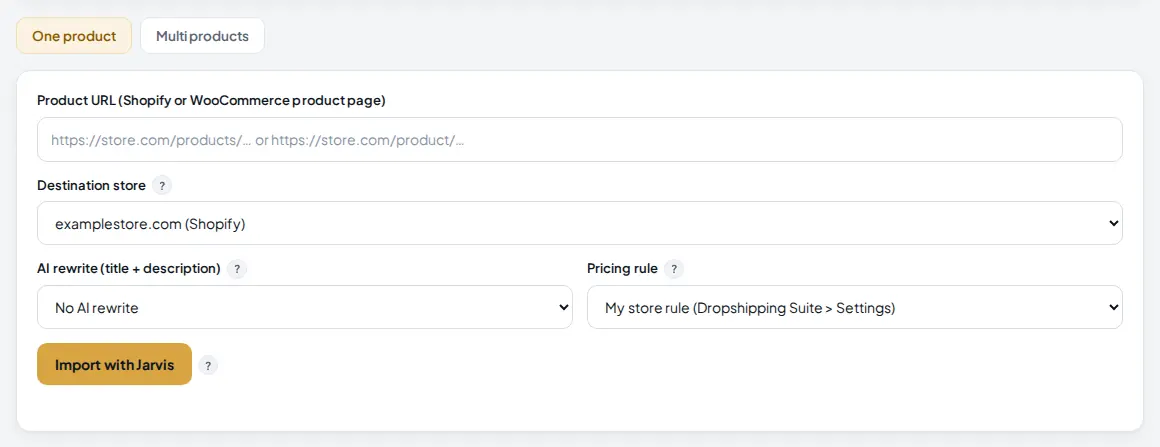
Task: Click the Destination store label text
Action: (x=92, y=186)
